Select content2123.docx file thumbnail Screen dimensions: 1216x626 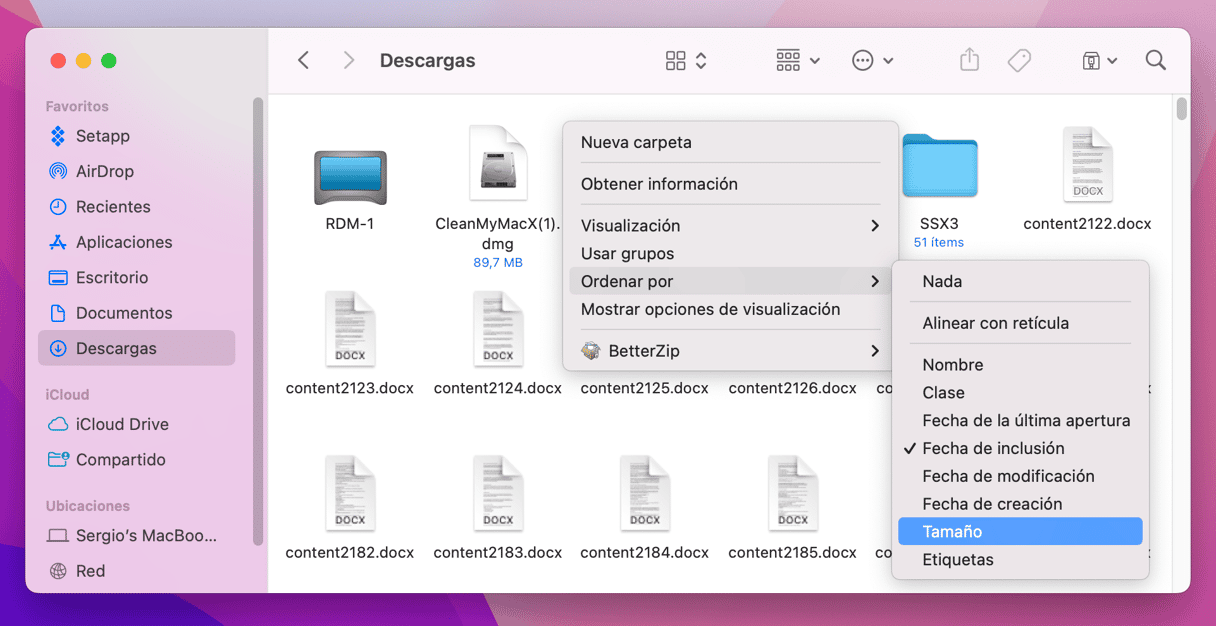(350, 330)
